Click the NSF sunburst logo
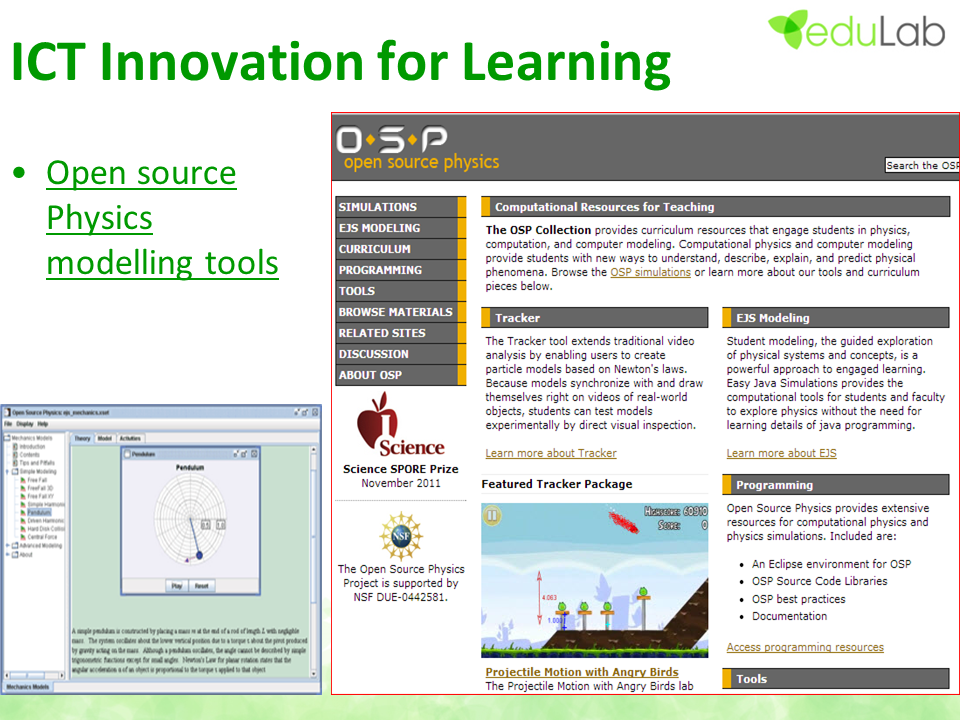 tap(400, 536)
